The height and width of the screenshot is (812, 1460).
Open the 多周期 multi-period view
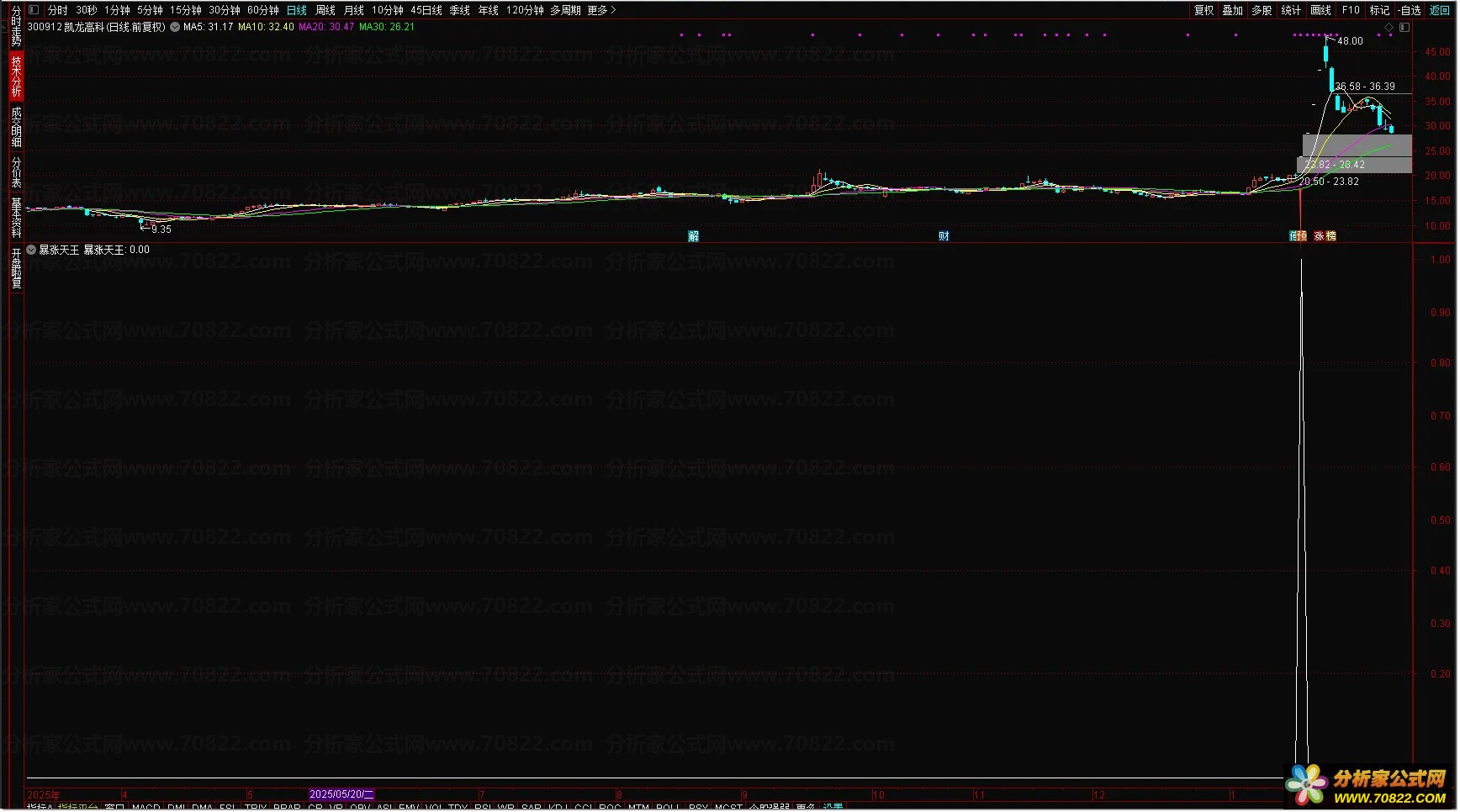565,10
